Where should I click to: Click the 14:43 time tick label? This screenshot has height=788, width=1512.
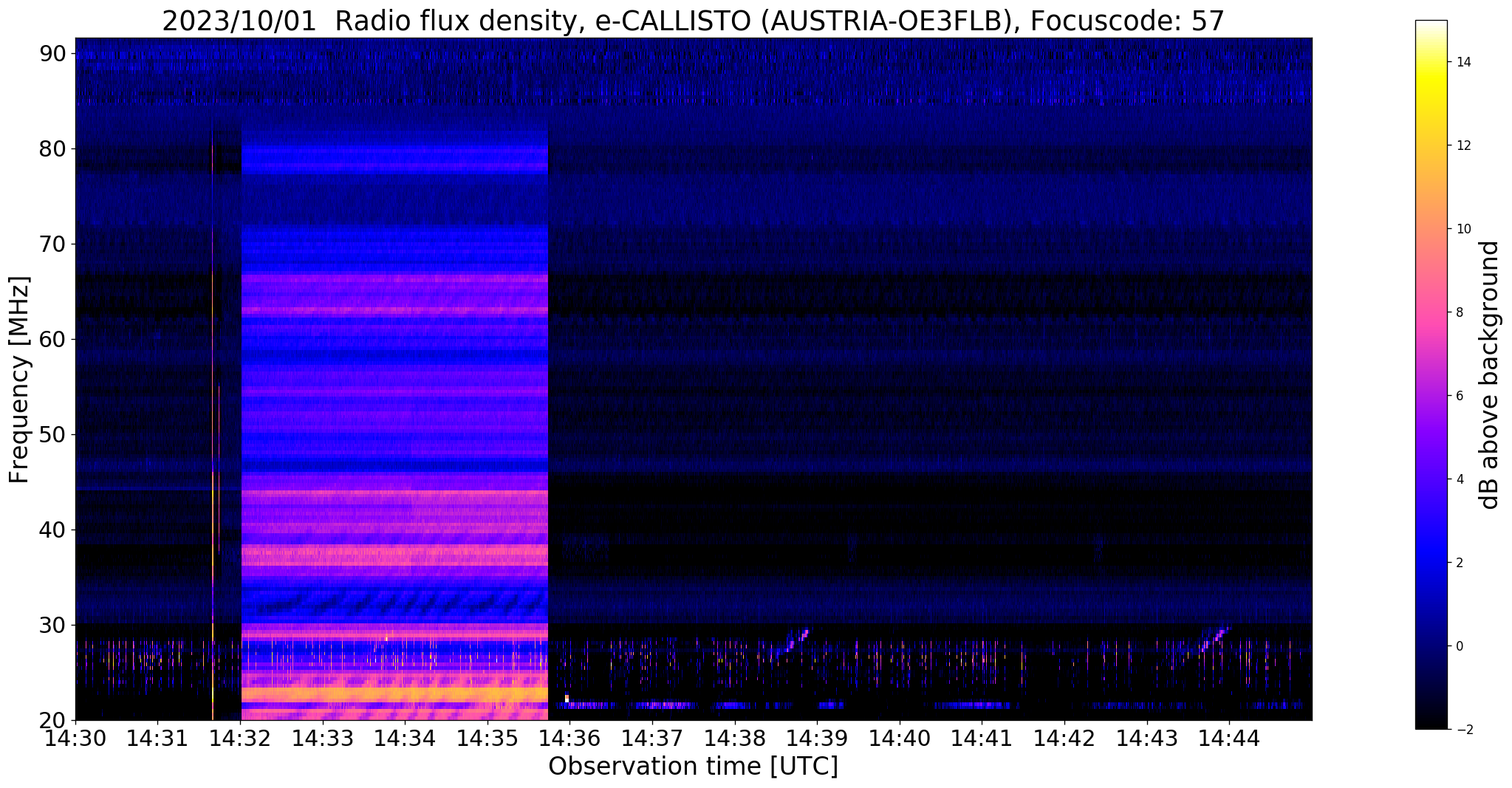tap(1147, 738)
